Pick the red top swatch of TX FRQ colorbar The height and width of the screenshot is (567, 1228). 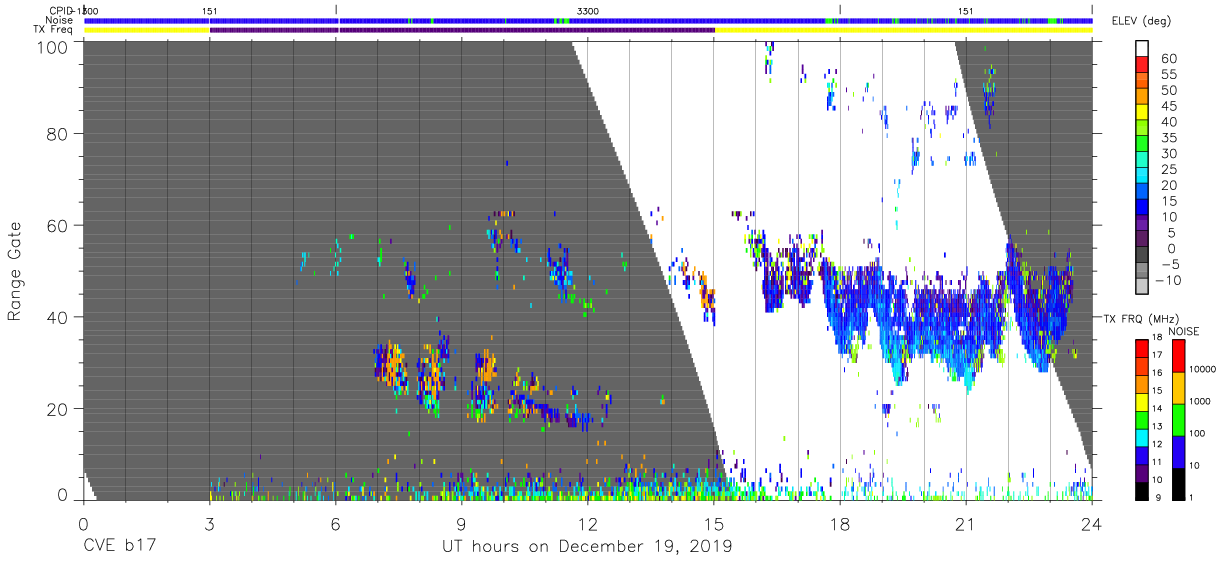1140,348
